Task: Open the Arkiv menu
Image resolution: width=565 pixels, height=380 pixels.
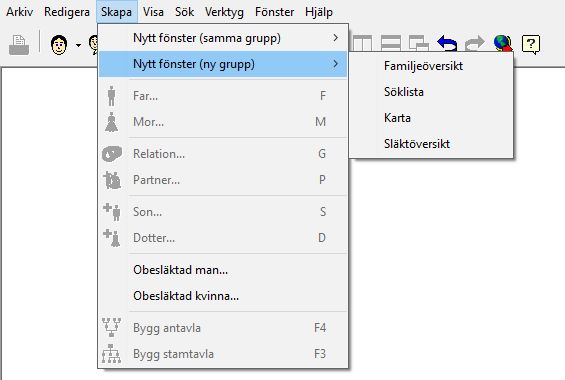Action: tap(19, 12)
